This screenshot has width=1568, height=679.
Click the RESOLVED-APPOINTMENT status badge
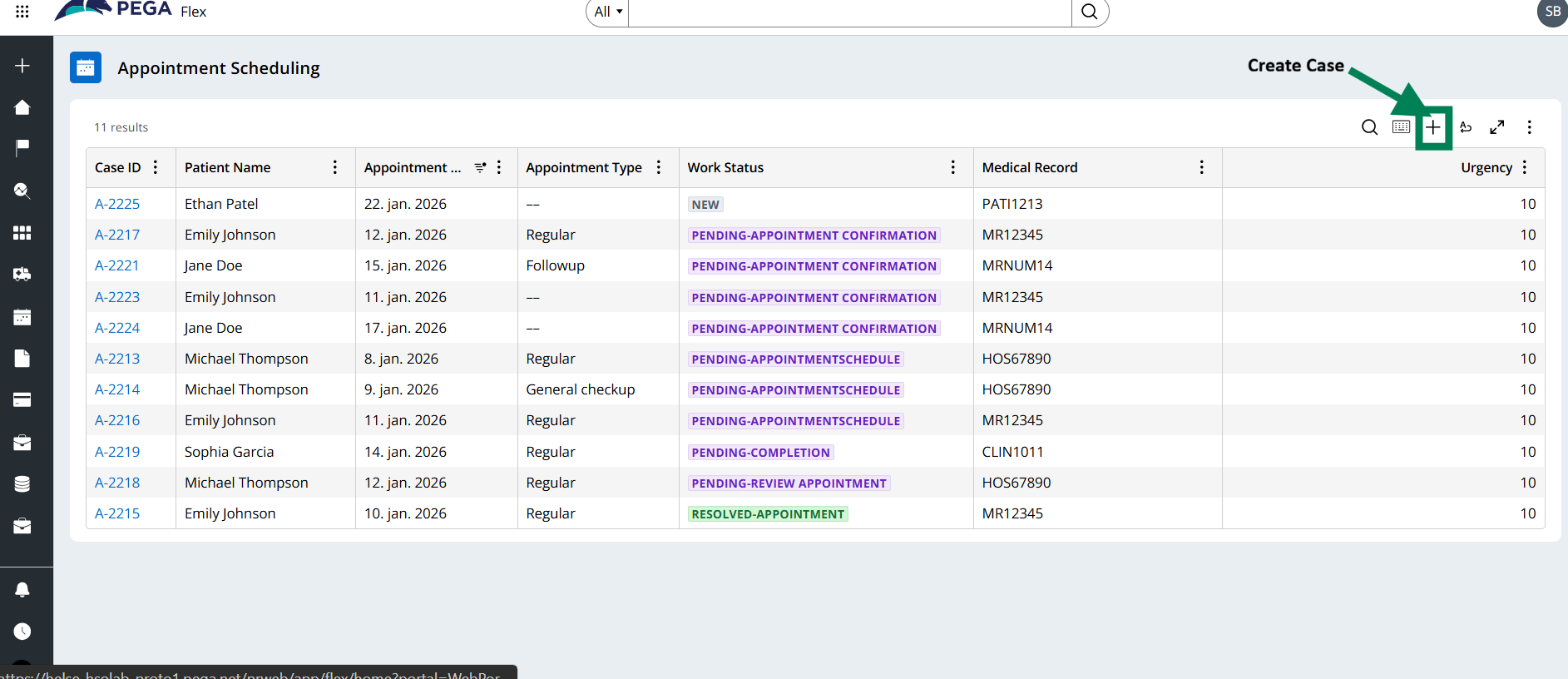click(x=768, y=514)
